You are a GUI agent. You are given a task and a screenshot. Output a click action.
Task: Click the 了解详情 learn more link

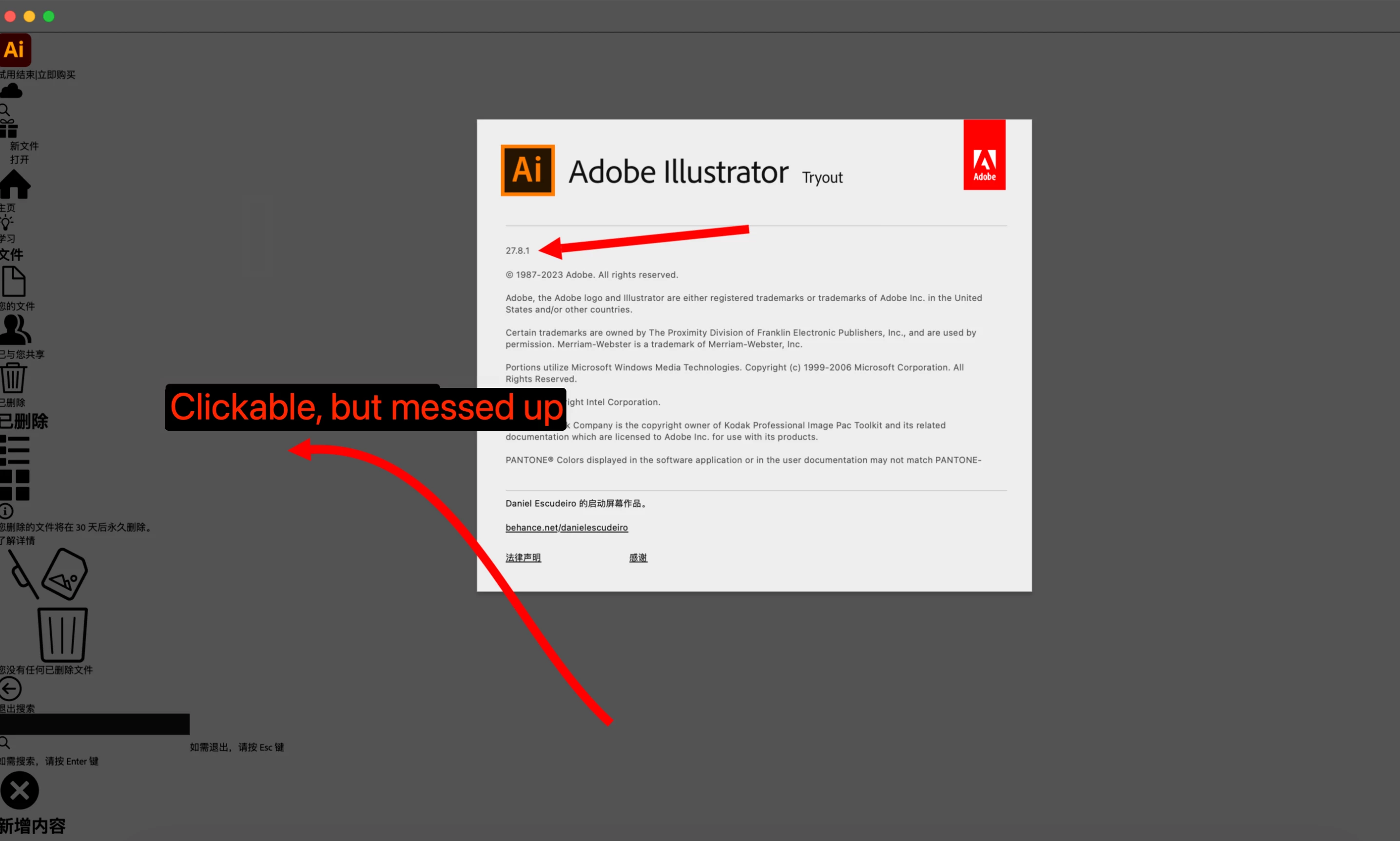[18, 541]
